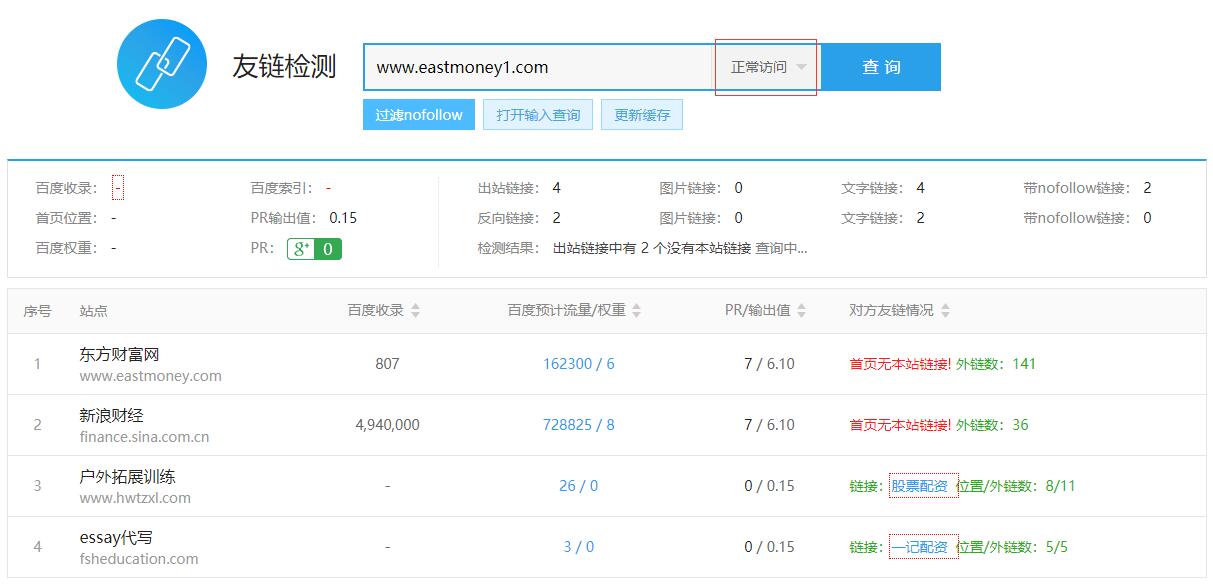Image resolution: width=1213 pixels, height=584 pixels.
Task: Enable the 过滤nofollow filter
Action: [418, 114]
